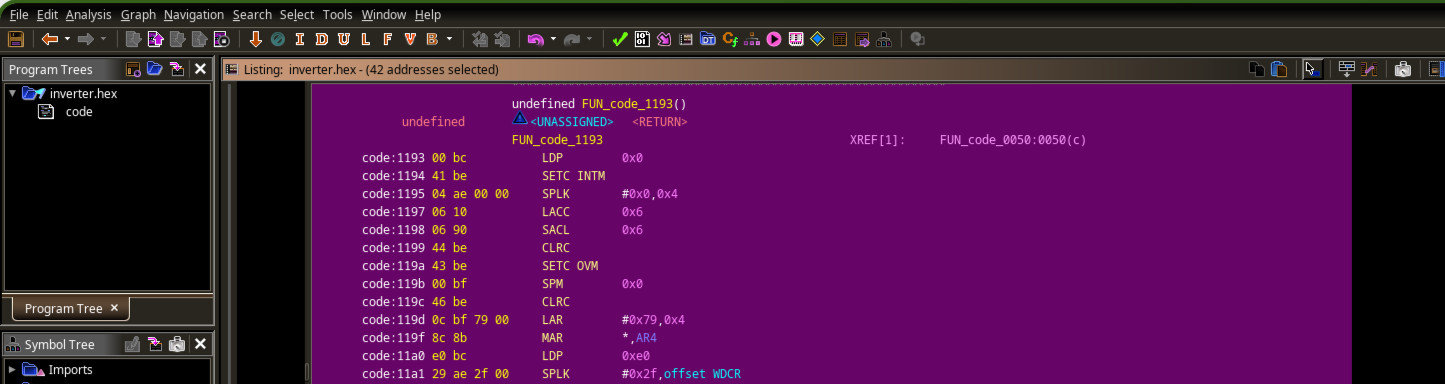
Task: Go to next non-function V icon
Action: pos(410,39)
